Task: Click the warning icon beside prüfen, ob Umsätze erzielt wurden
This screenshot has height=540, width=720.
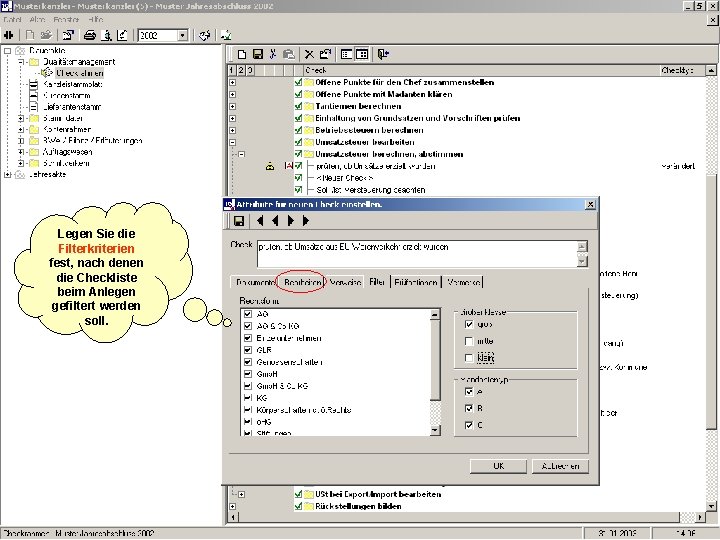Action: (270, 166)
